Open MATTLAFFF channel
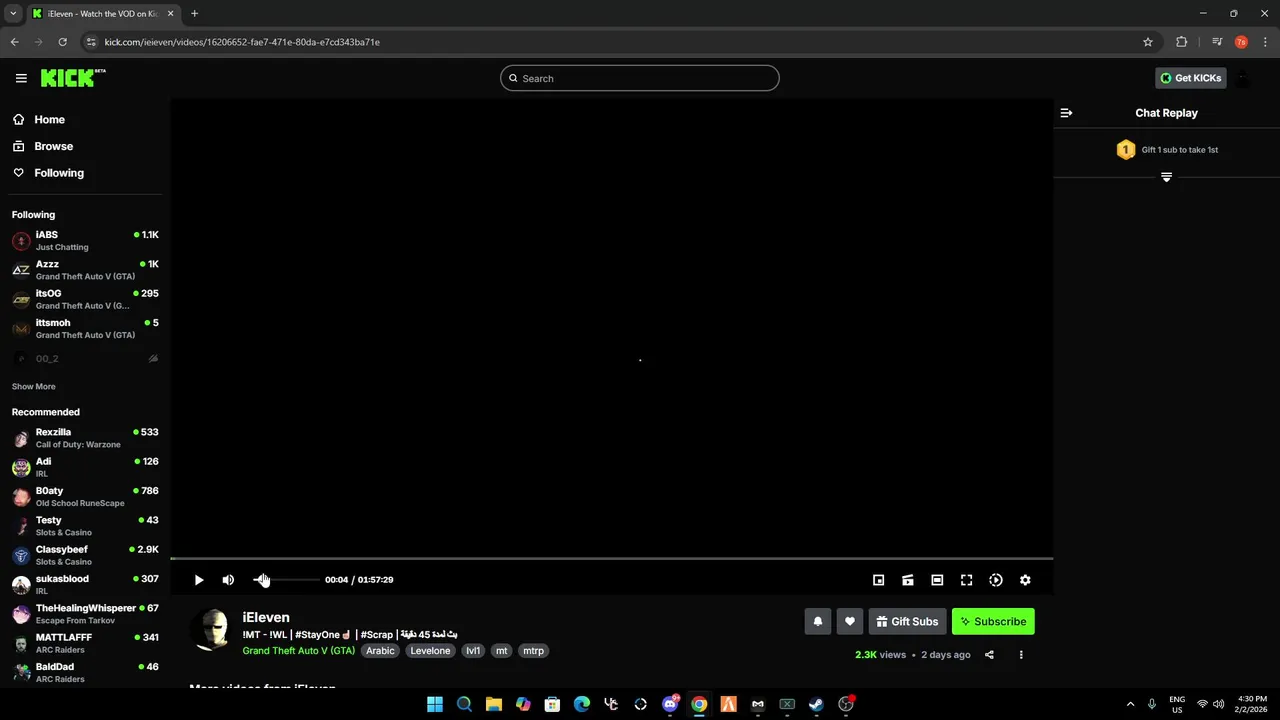1280x720 pixels. pos(85,643)
